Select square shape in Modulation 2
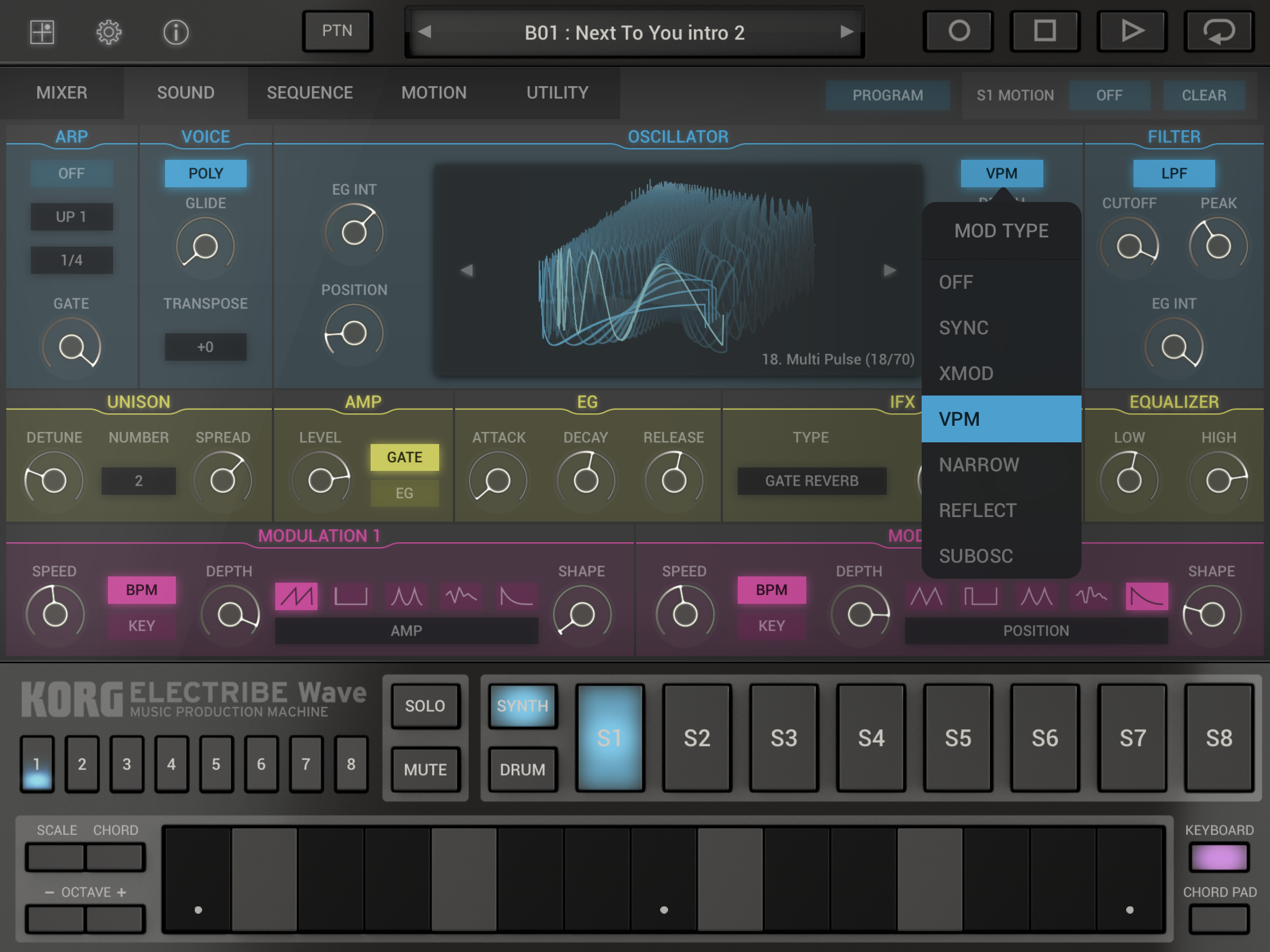This screenshot has width=1270, height=952. click(980, 596)
